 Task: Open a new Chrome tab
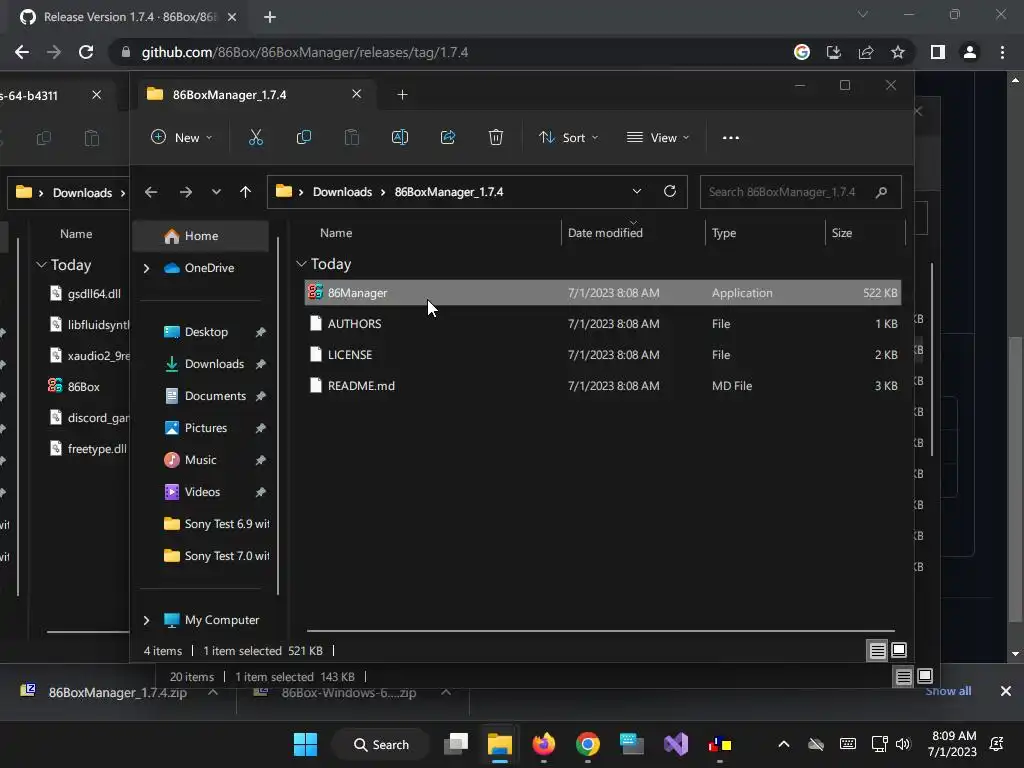[270, 17]
